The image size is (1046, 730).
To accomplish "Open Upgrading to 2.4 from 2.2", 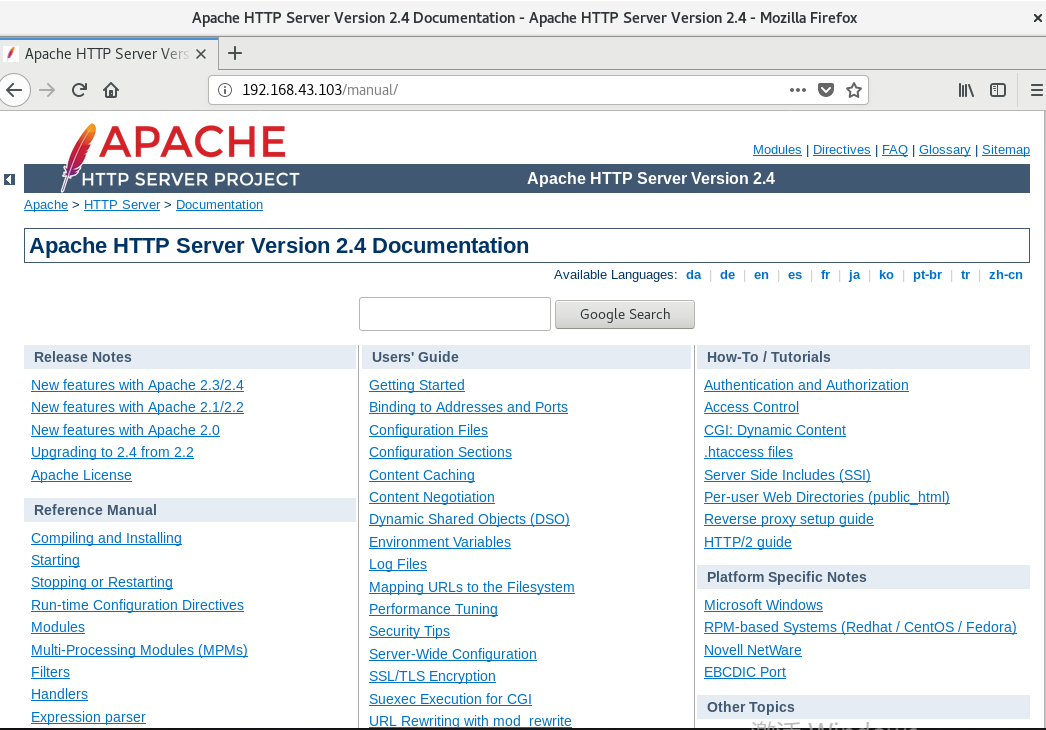I will (112, 452).
